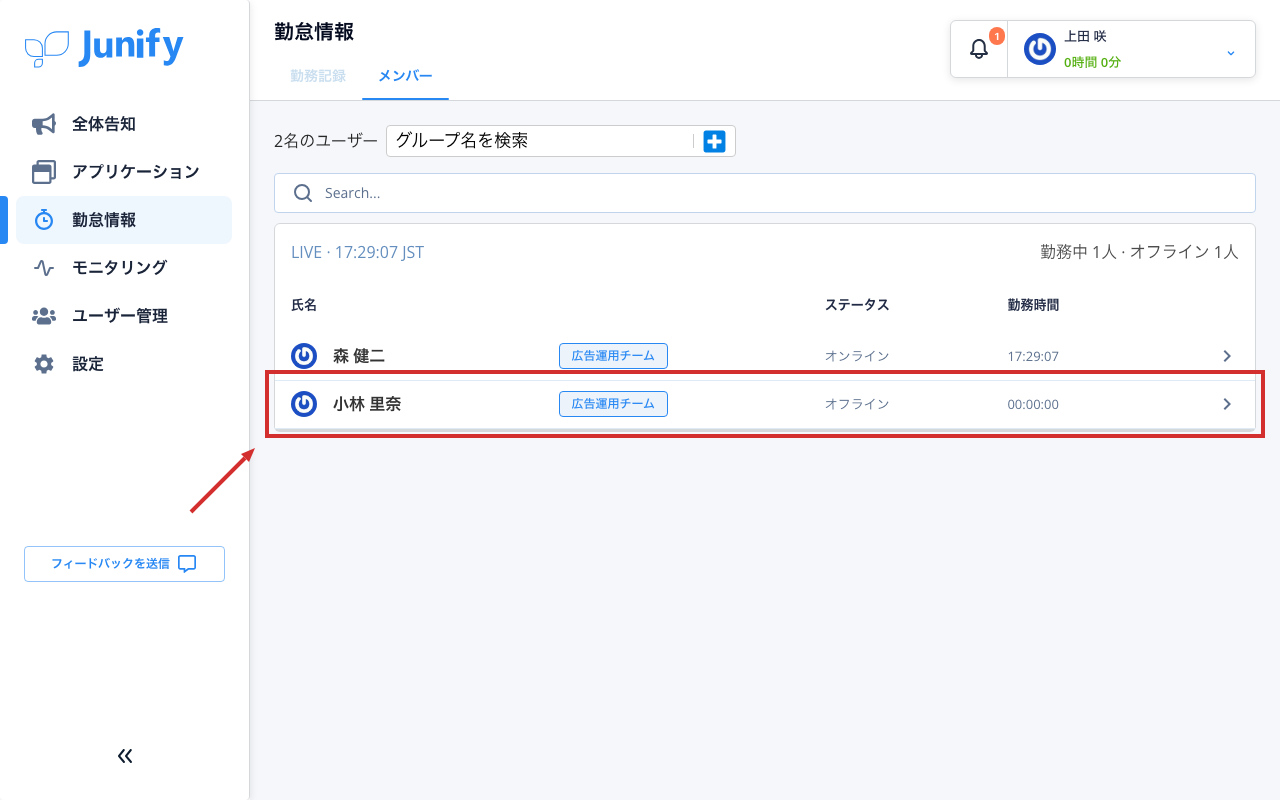Screen dimensions: 1280x800
Task: Click the blue plus add button
Action: 714,141
